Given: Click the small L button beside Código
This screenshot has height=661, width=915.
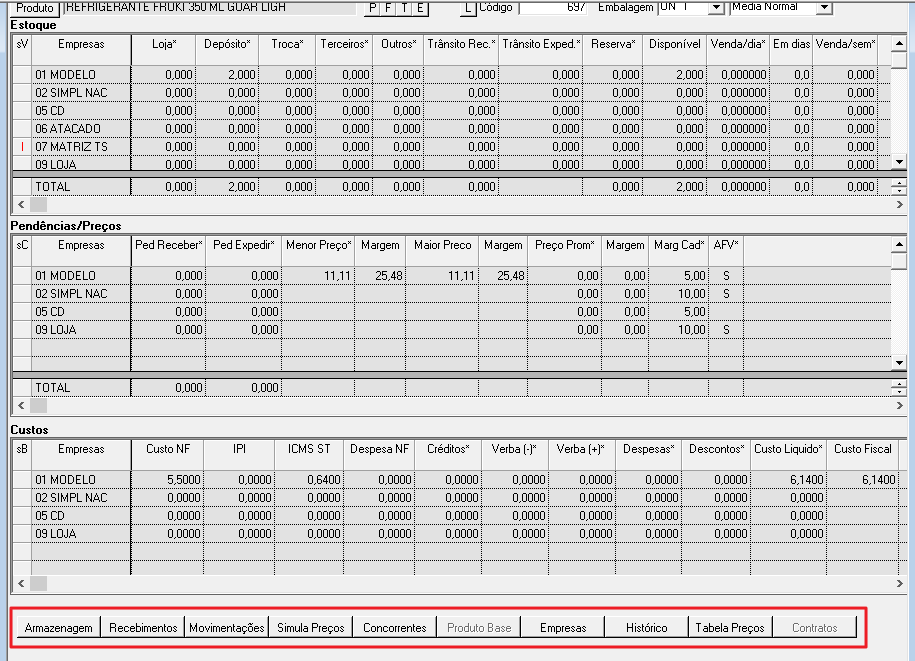Looking at the screenshot, I should (x=468, y=8).
